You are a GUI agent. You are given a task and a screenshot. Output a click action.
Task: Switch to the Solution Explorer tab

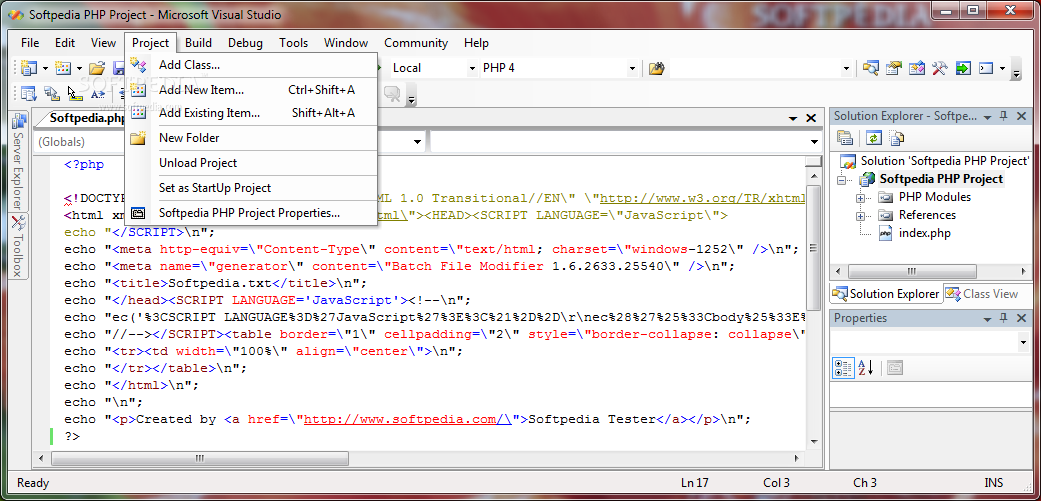[886, 293]
